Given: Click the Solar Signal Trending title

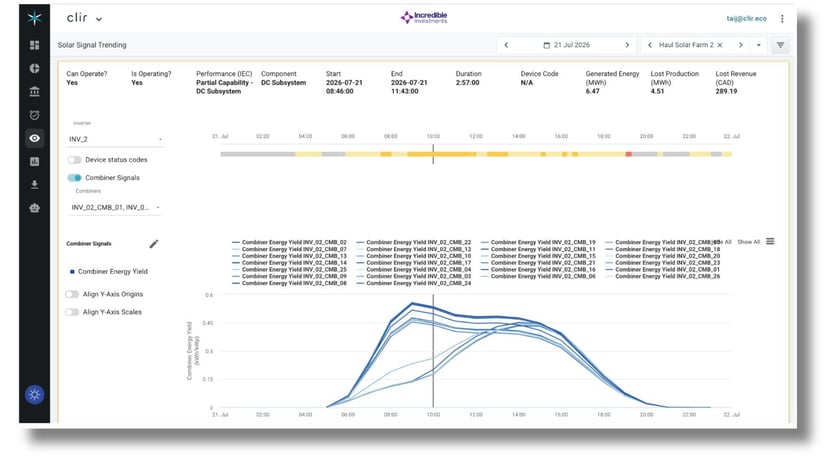Looking at the screenshot, I should [92, 45].
